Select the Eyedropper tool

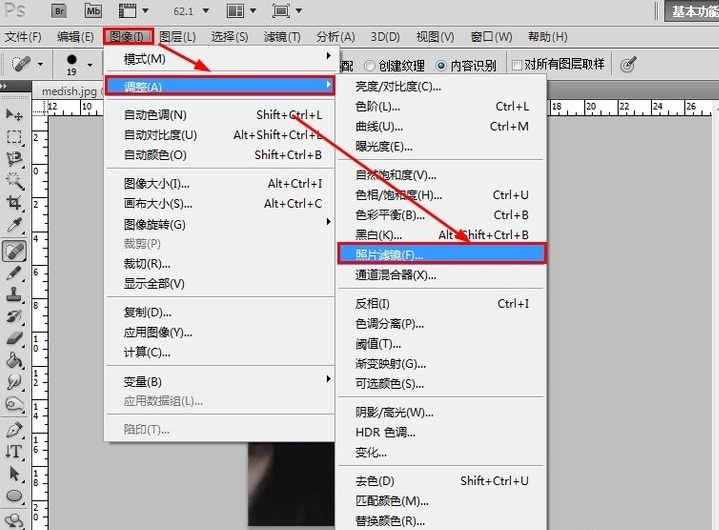tap(14, 225)
